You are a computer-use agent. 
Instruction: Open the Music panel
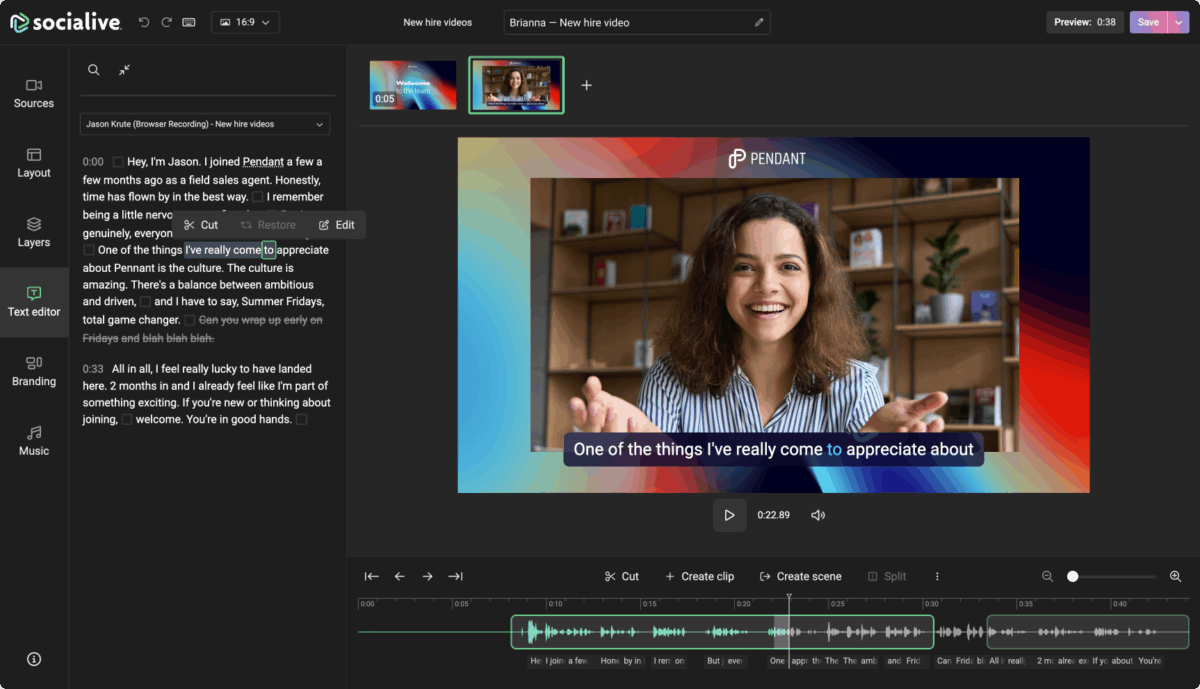(x=34, y=441)
